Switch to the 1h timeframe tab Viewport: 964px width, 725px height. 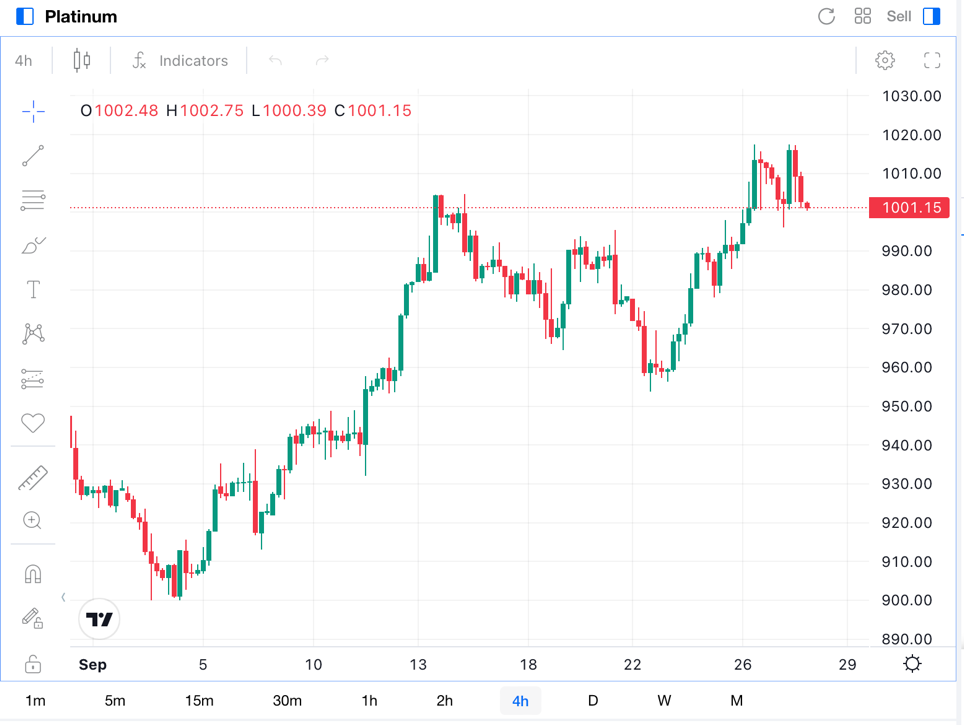[x=369, y=701]
